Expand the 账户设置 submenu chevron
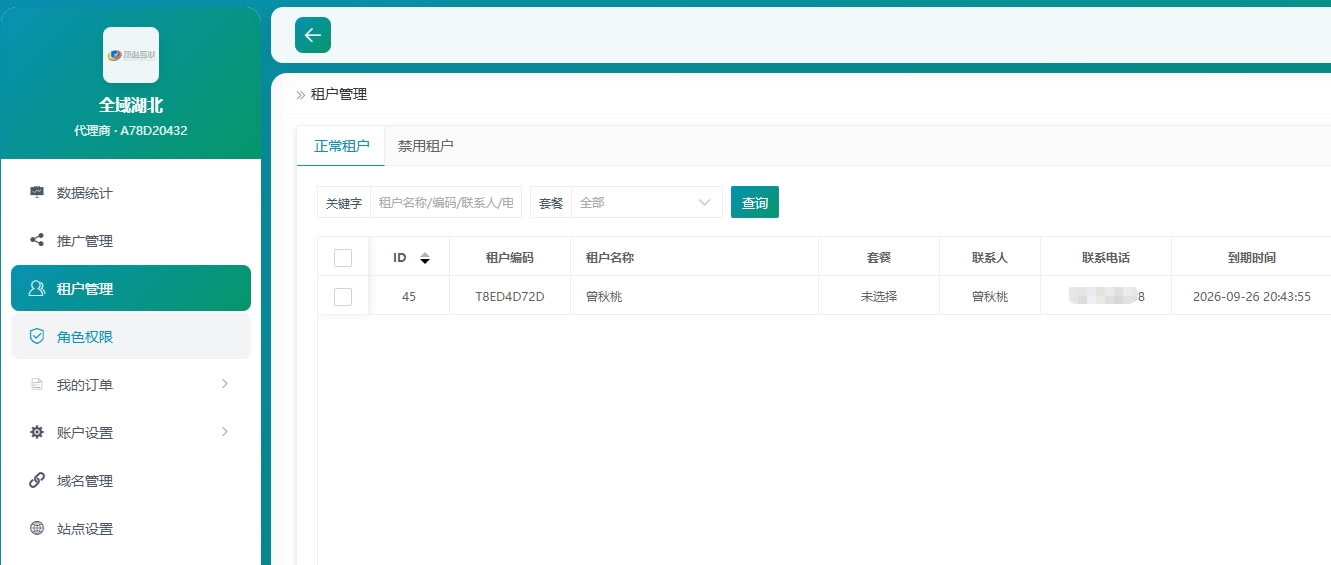The image size is (1331, 565). click(x=225, y=432)
